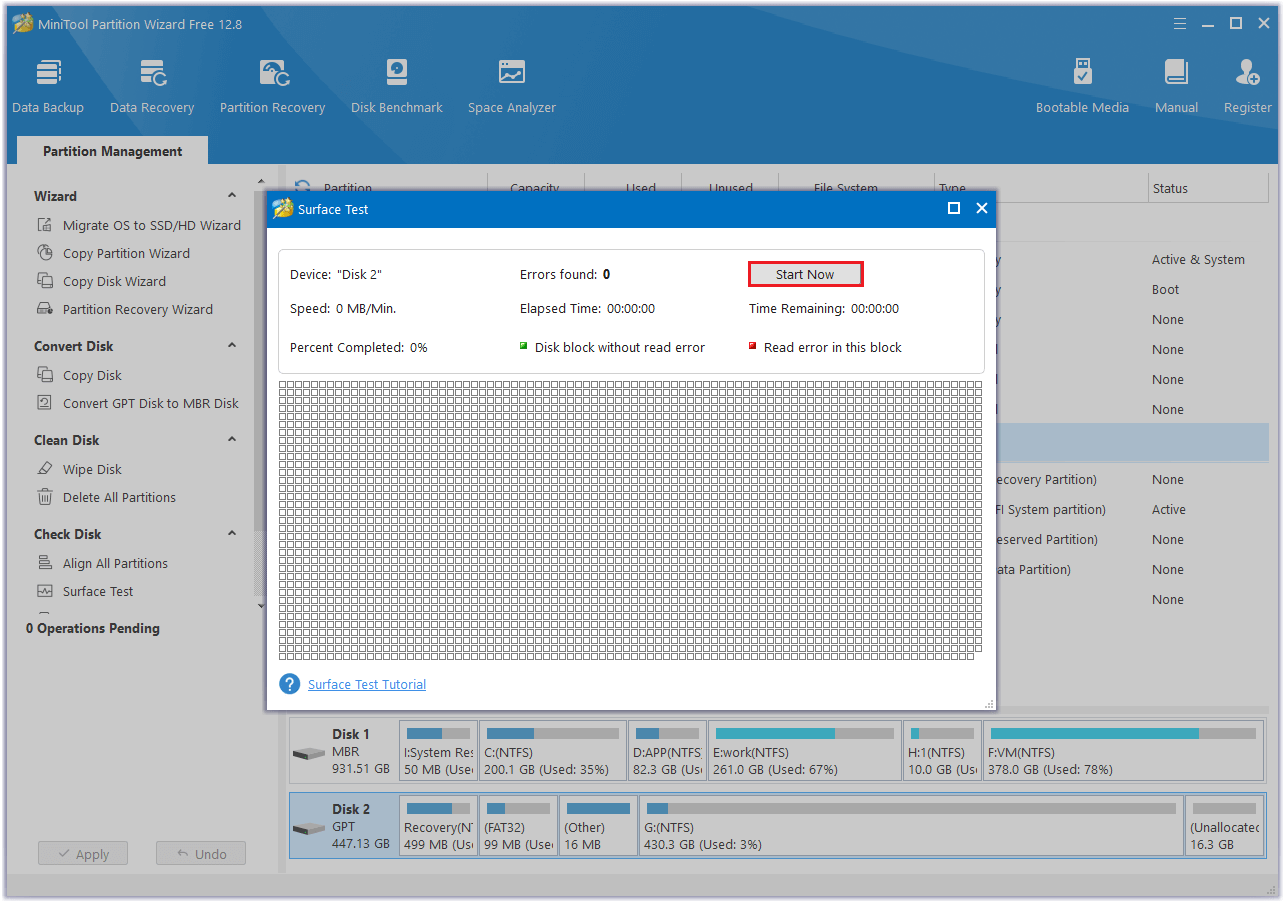Select G:(NTFS) partition on Disk 2
Screen dimensions: 1283x902
click(911, 826)
